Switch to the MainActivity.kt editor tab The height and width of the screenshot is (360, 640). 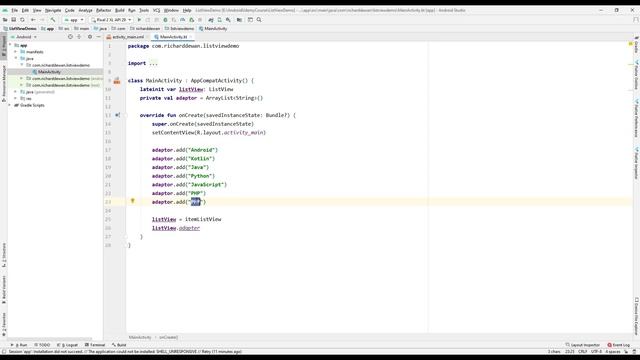pos(173,37)
